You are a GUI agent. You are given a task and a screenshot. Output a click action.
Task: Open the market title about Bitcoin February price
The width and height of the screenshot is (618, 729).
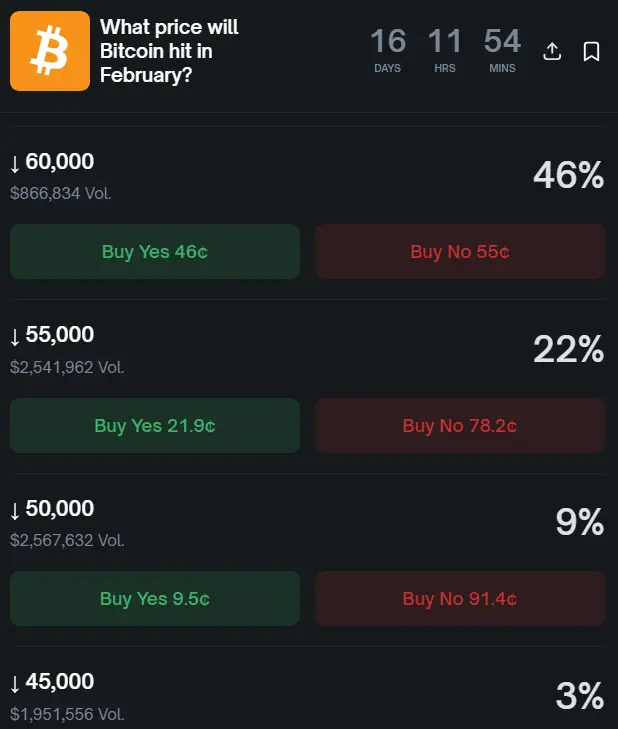pyautogui.click(x=170, y=50)
